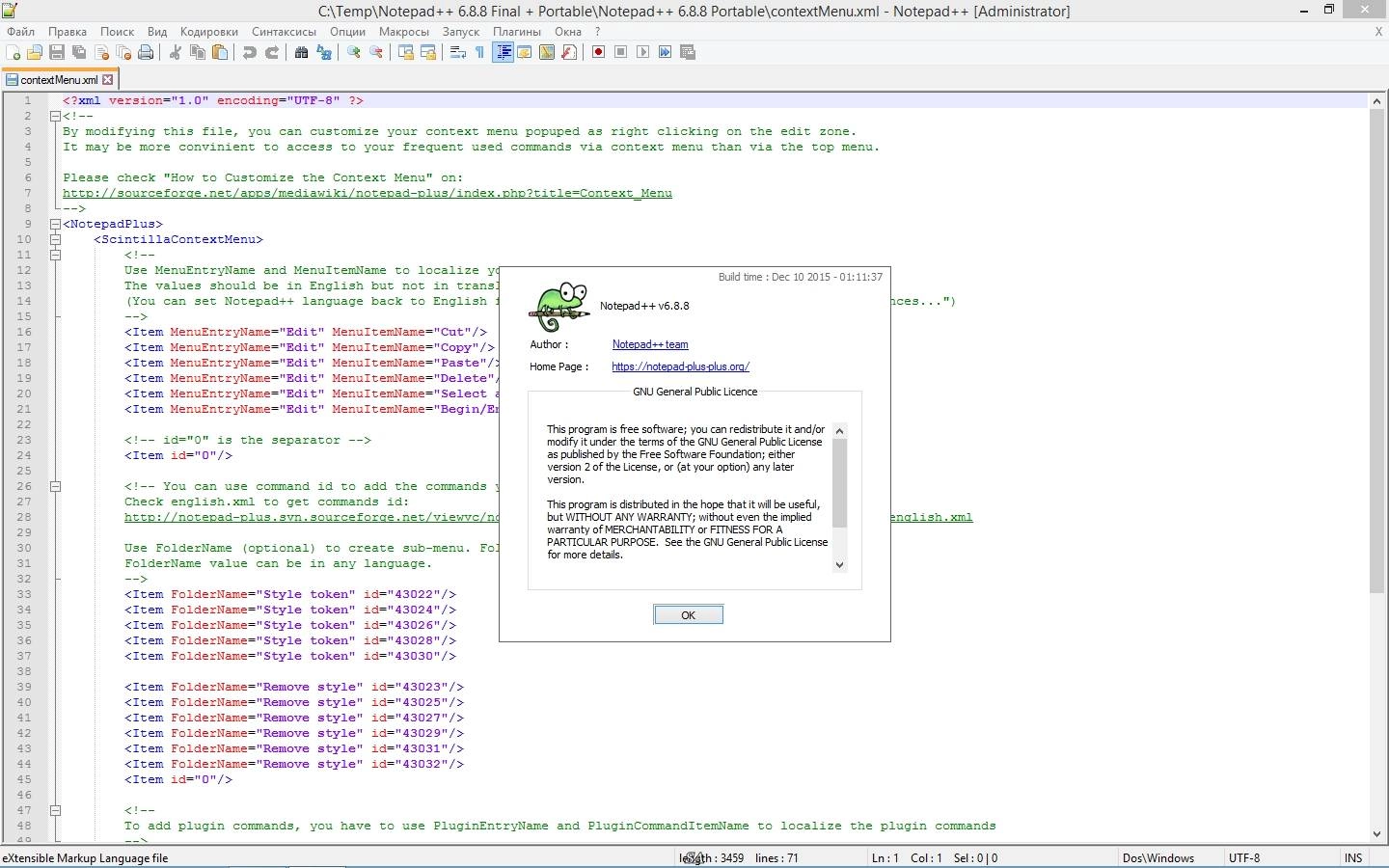Click the Paste clipboard icon
Screen dimensions: 1389x868
220,52
